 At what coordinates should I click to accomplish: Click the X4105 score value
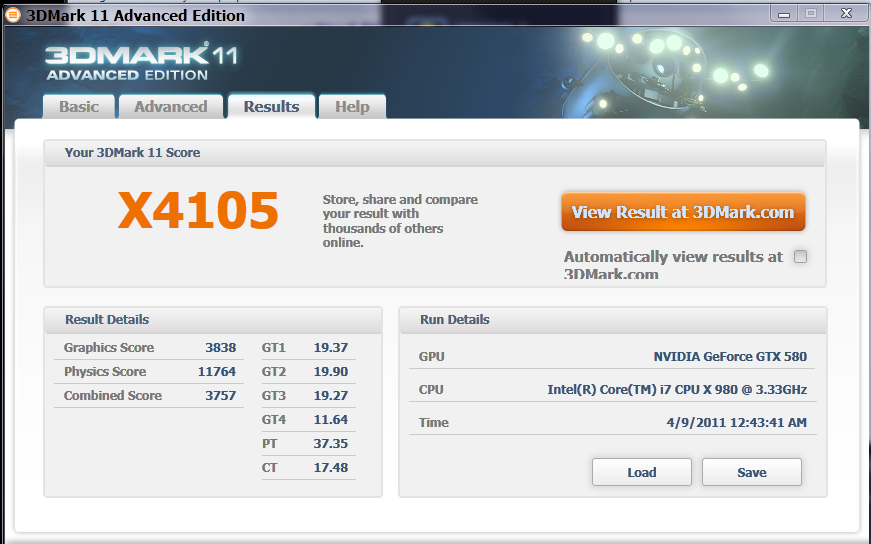pos(198,210)
